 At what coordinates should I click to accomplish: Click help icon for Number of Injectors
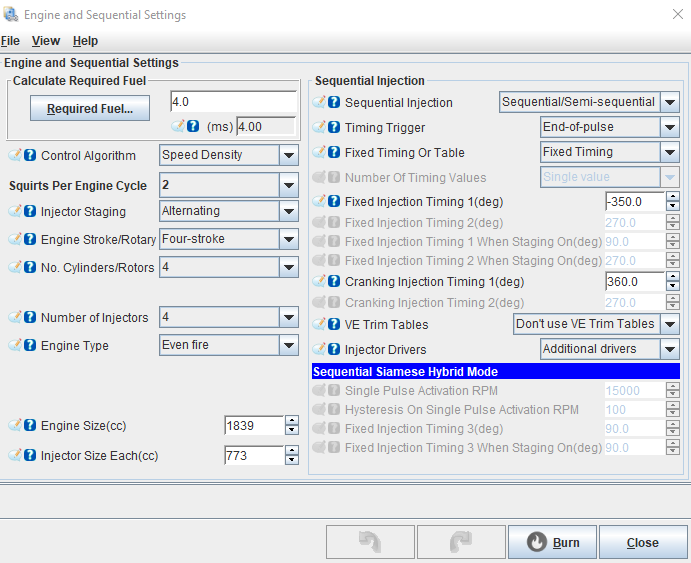click(30, 317)
